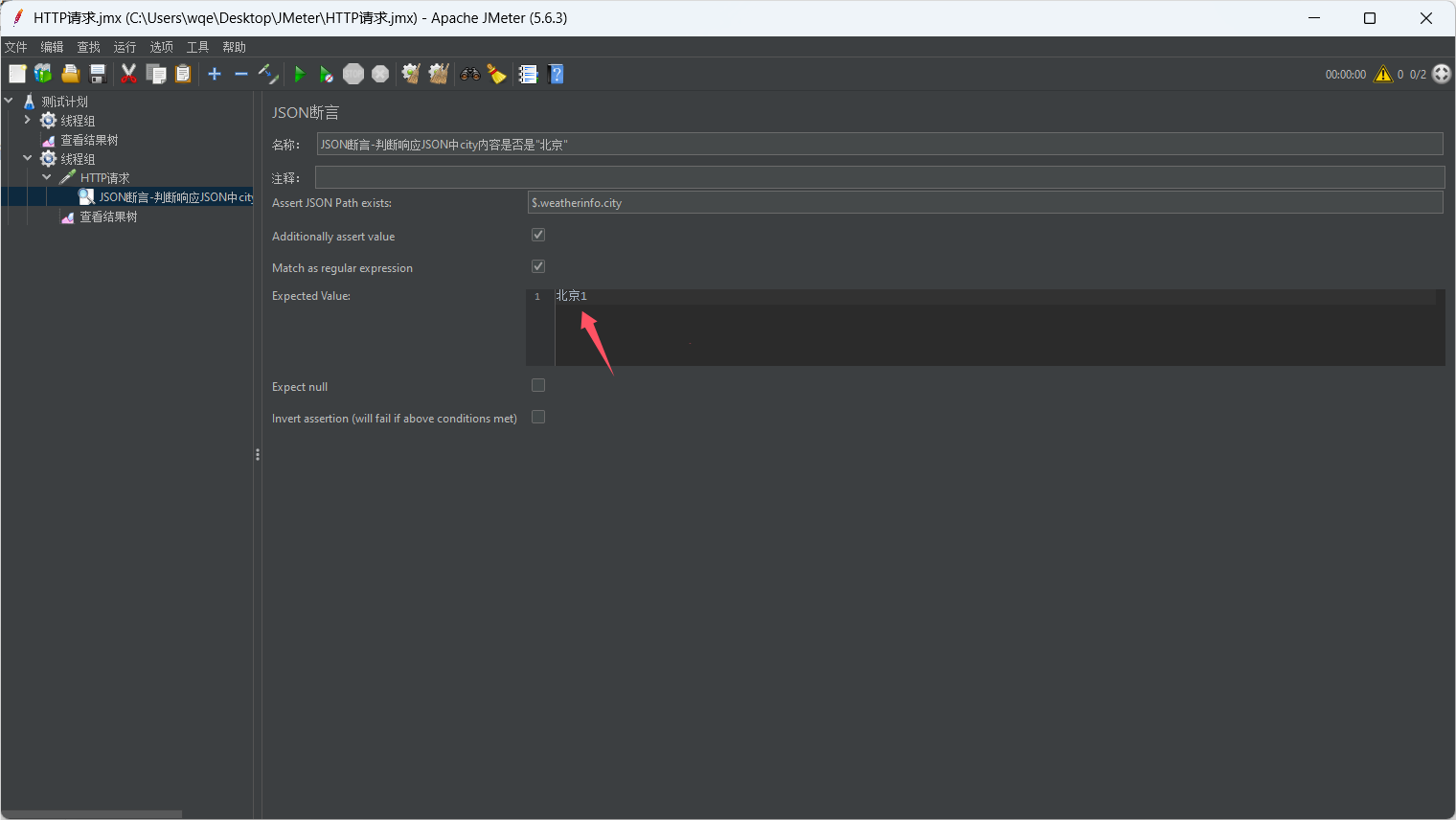Click the New test plan icon
Image resolution: width=1456 pixels, height=820 pixels.
pyautogui.click(x=17, y=74)
